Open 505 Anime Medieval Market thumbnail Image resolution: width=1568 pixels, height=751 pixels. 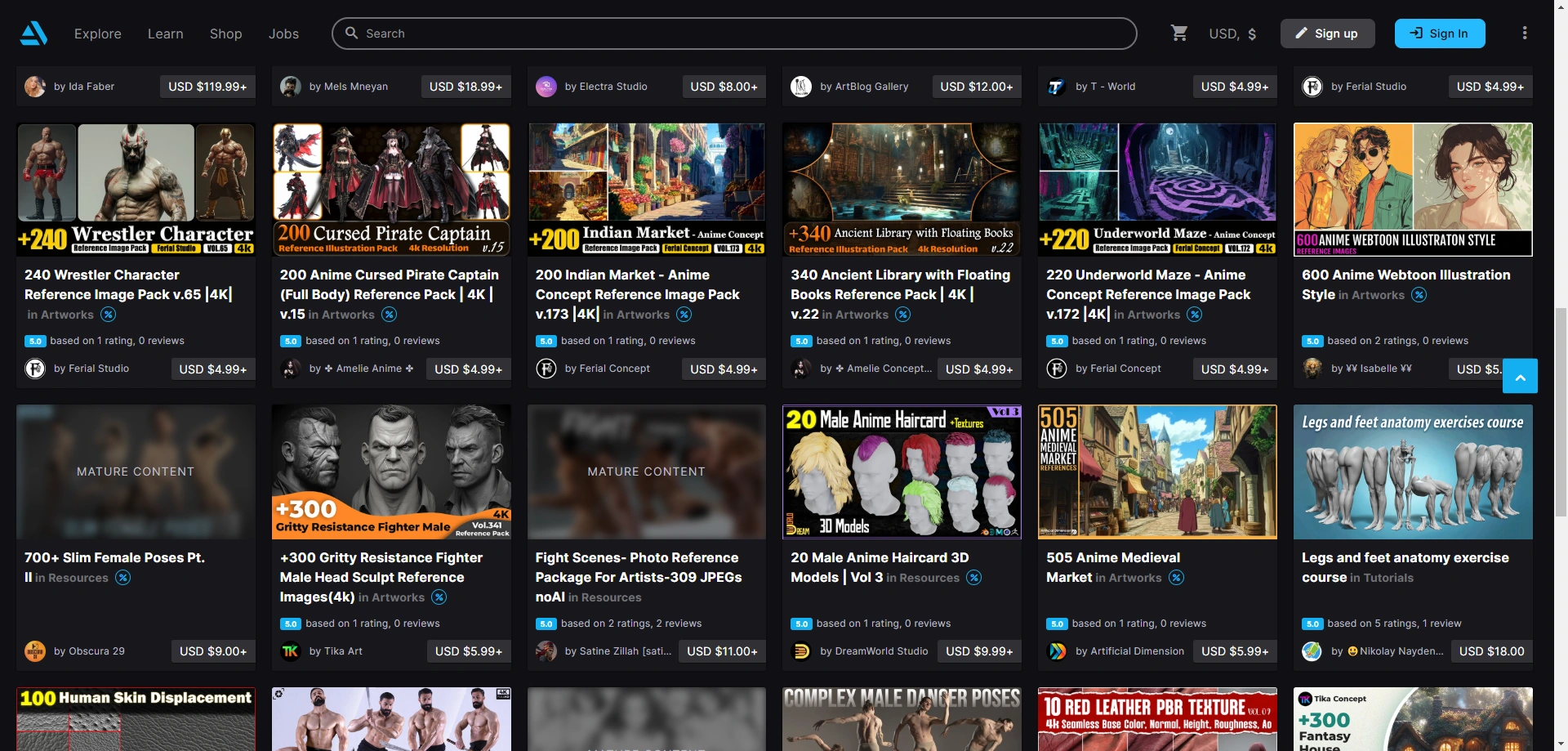[1157, 472]
